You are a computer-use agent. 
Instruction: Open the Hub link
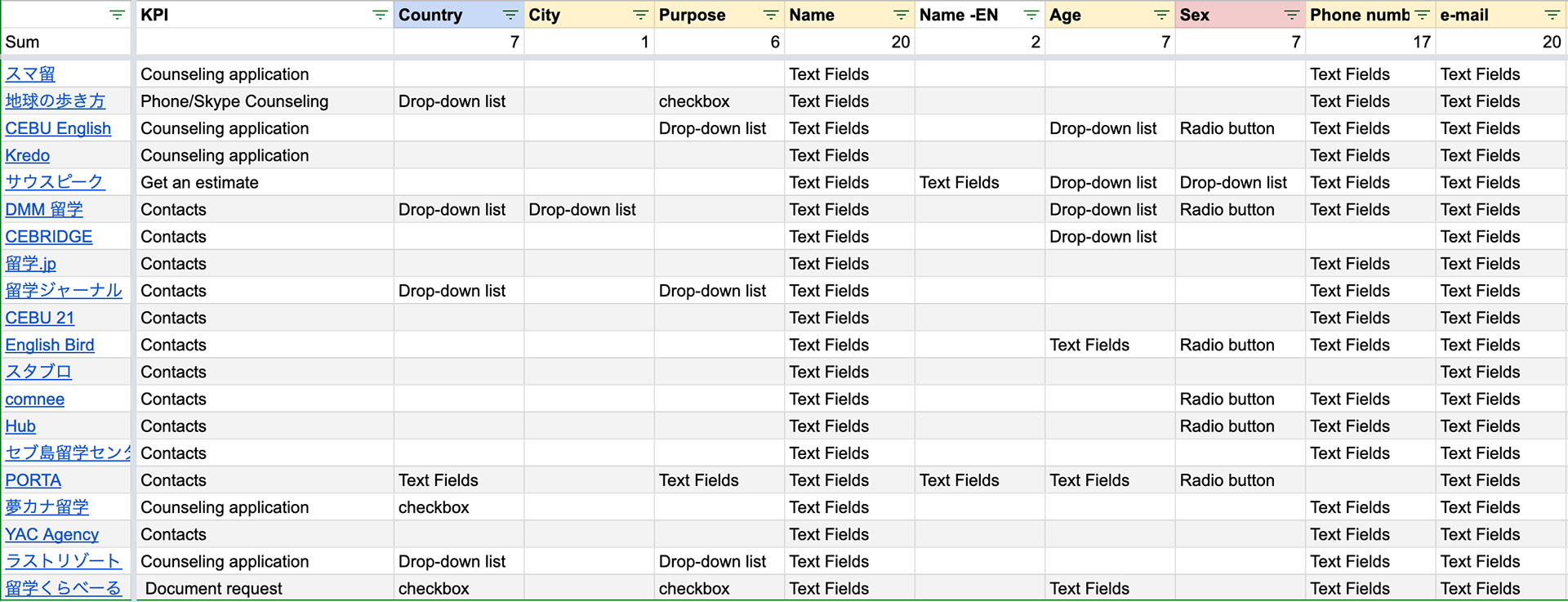[x=20, y=426]
